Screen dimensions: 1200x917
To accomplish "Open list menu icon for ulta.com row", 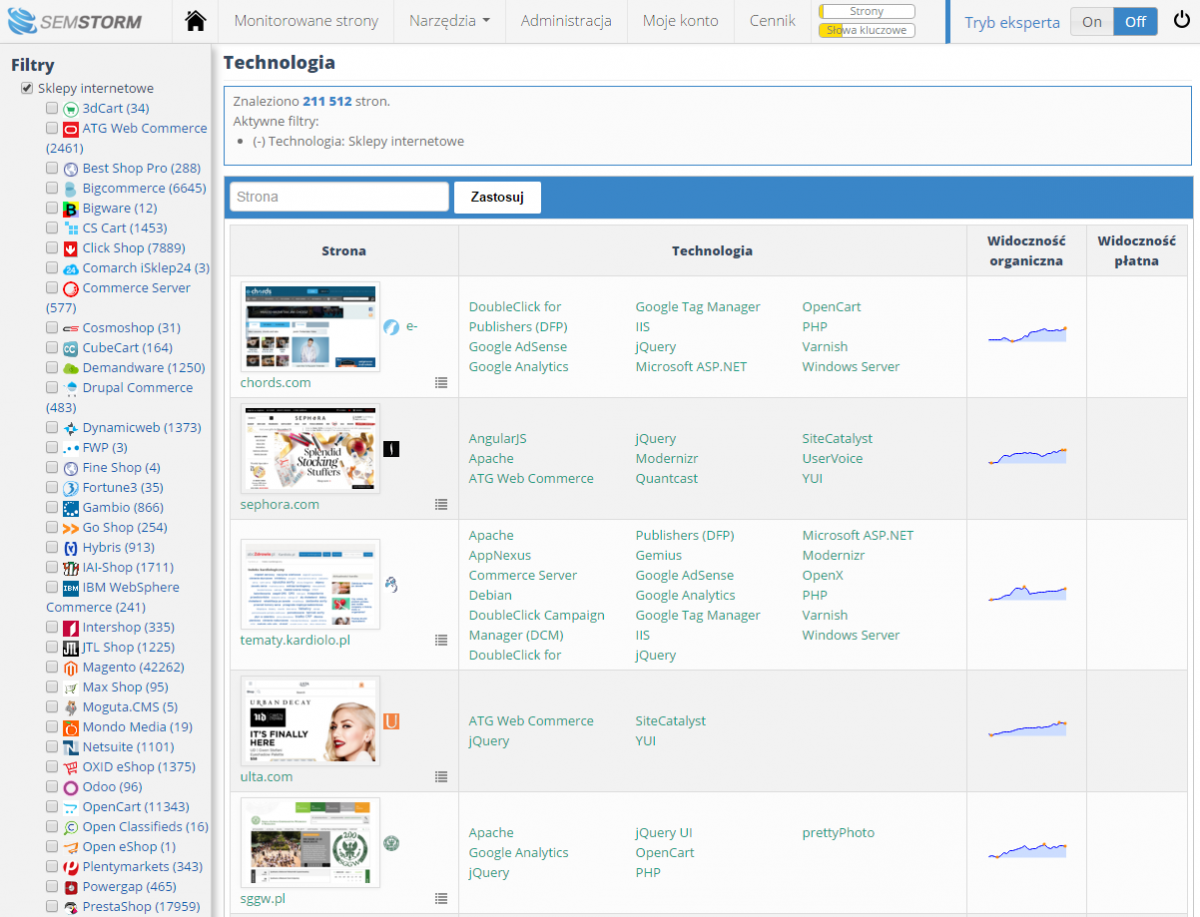I will [441, 776].
